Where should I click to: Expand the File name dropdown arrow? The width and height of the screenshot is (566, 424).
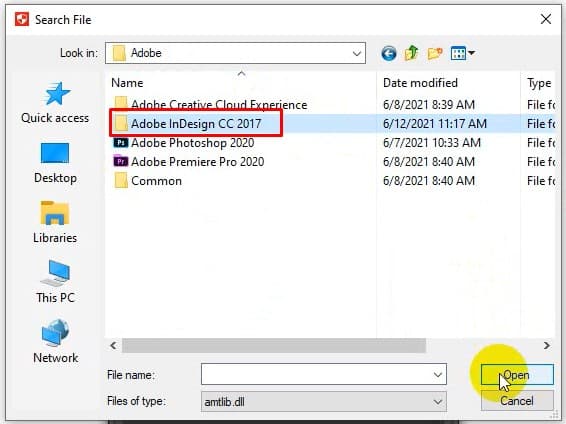pyautogui.click(x=437, y=375)
